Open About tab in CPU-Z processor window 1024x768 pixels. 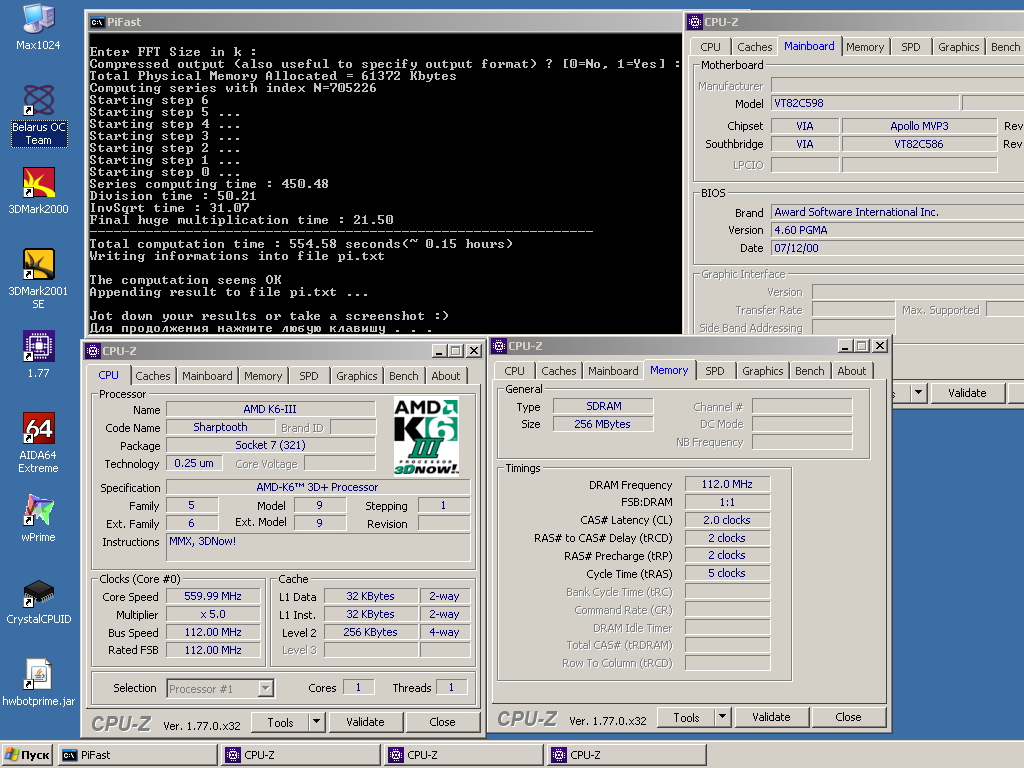click(446, 376)
